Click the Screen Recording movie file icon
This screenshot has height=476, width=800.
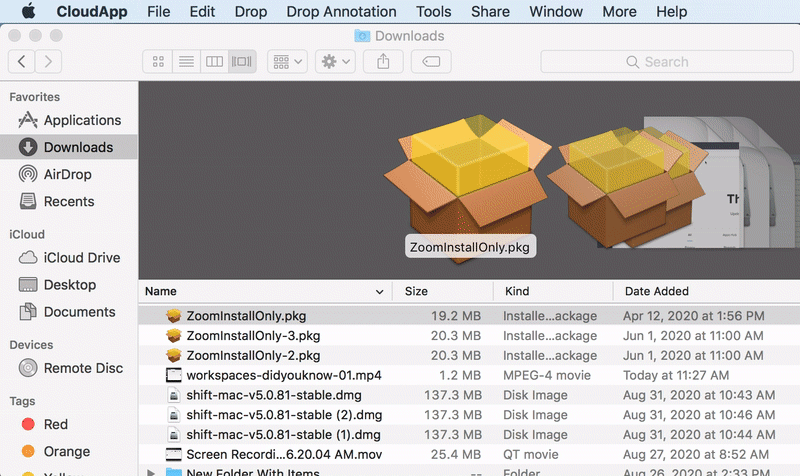pos(173,455)
